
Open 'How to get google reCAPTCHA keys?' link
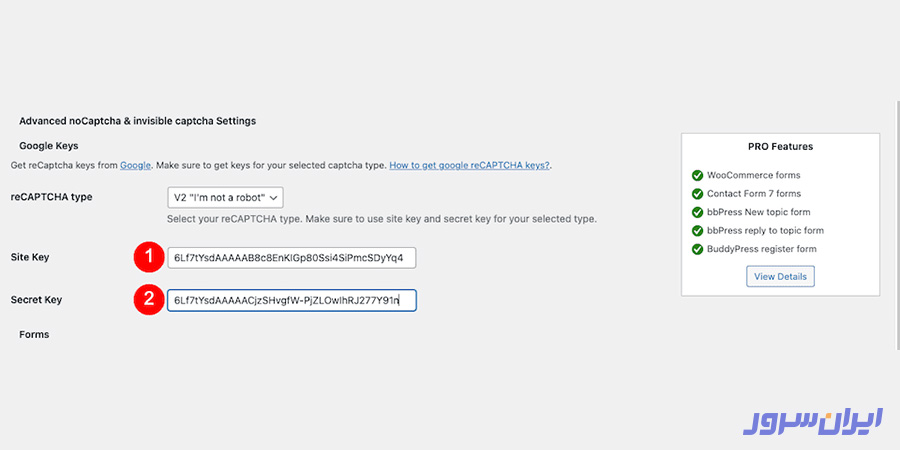pyautogui.click(x=469, y=165)
